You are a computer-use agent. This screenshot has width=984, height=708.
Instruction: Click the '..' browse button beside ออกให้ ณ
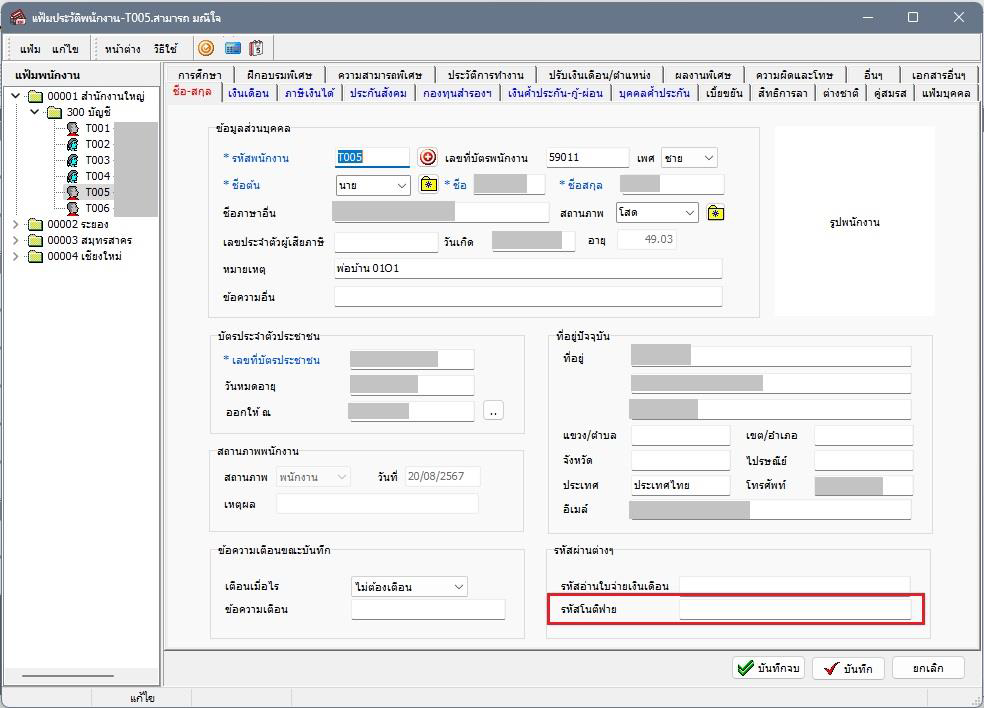(x=493, y=411)
